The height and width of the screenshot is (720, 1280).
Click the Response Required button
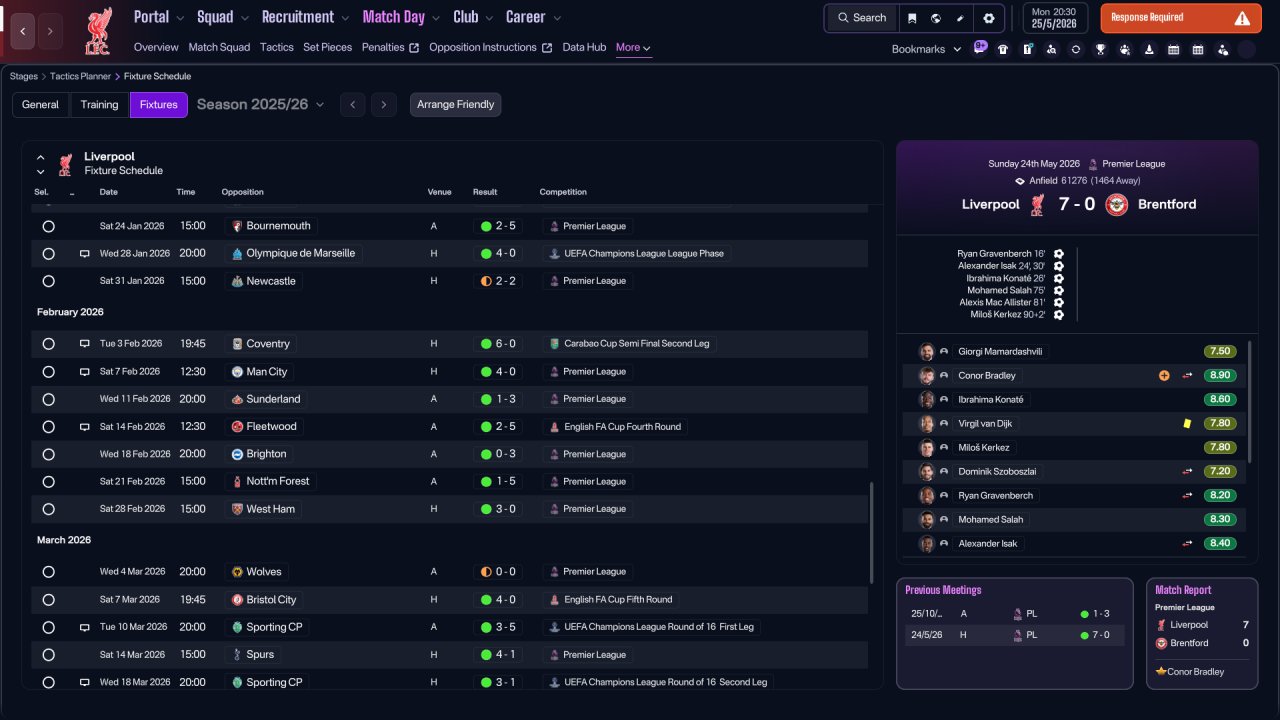point(1181,18)
